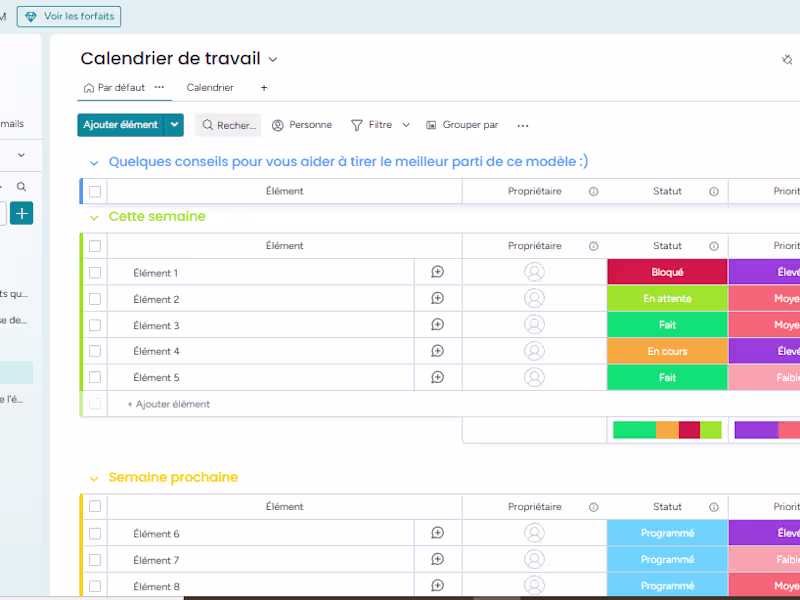Open the conversation bubble for Élément 1
Image resolution: width=800 pixels, height=600 pixels.
[437, 271]
